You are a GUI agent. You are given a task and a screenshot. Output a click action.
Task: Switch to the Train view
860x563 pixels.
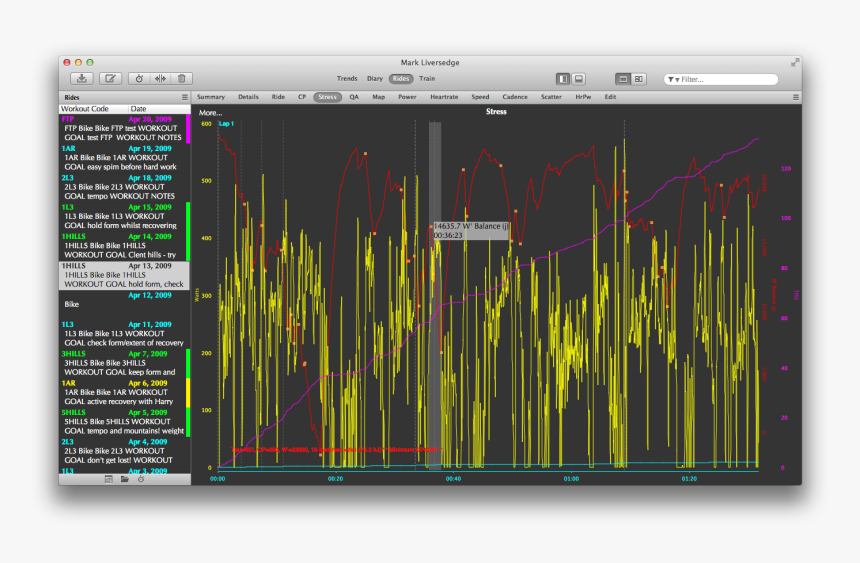click(x=427, y=78)
